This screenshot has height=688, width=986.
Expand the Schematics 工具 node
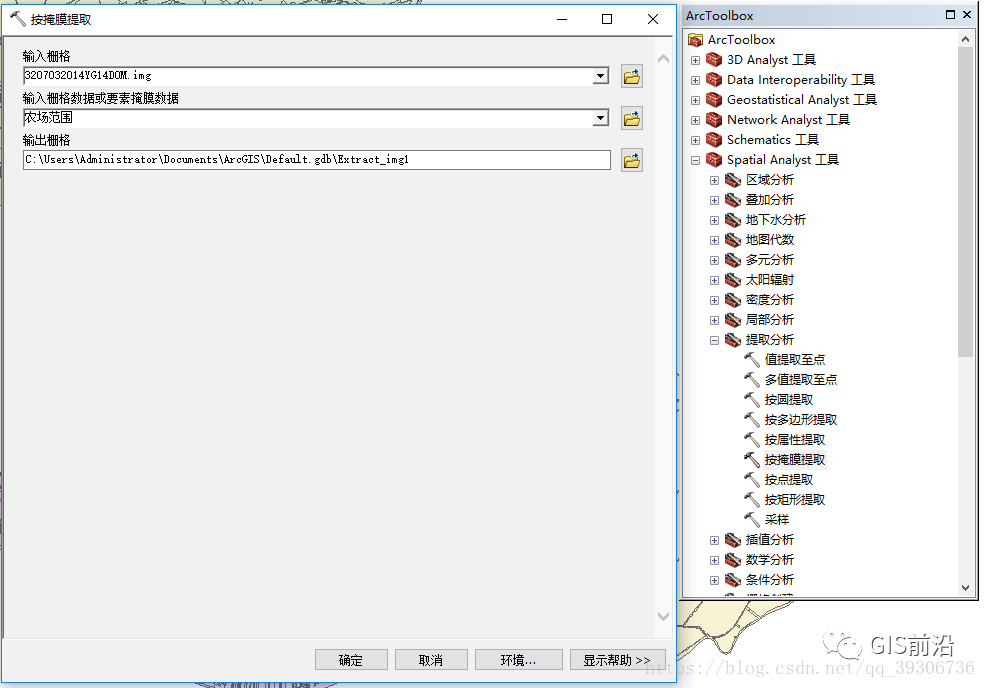[x=695, y=141]
